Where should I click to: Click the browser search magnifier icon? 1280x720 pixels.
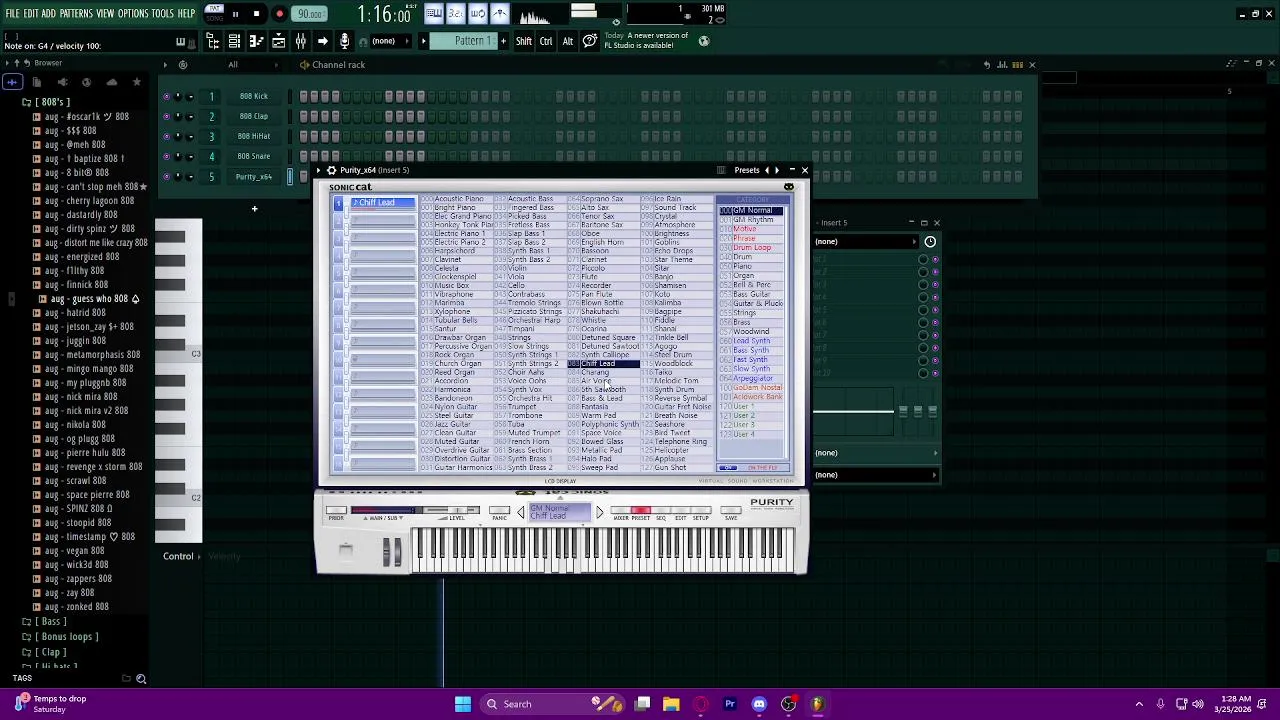tap(141, 679)
